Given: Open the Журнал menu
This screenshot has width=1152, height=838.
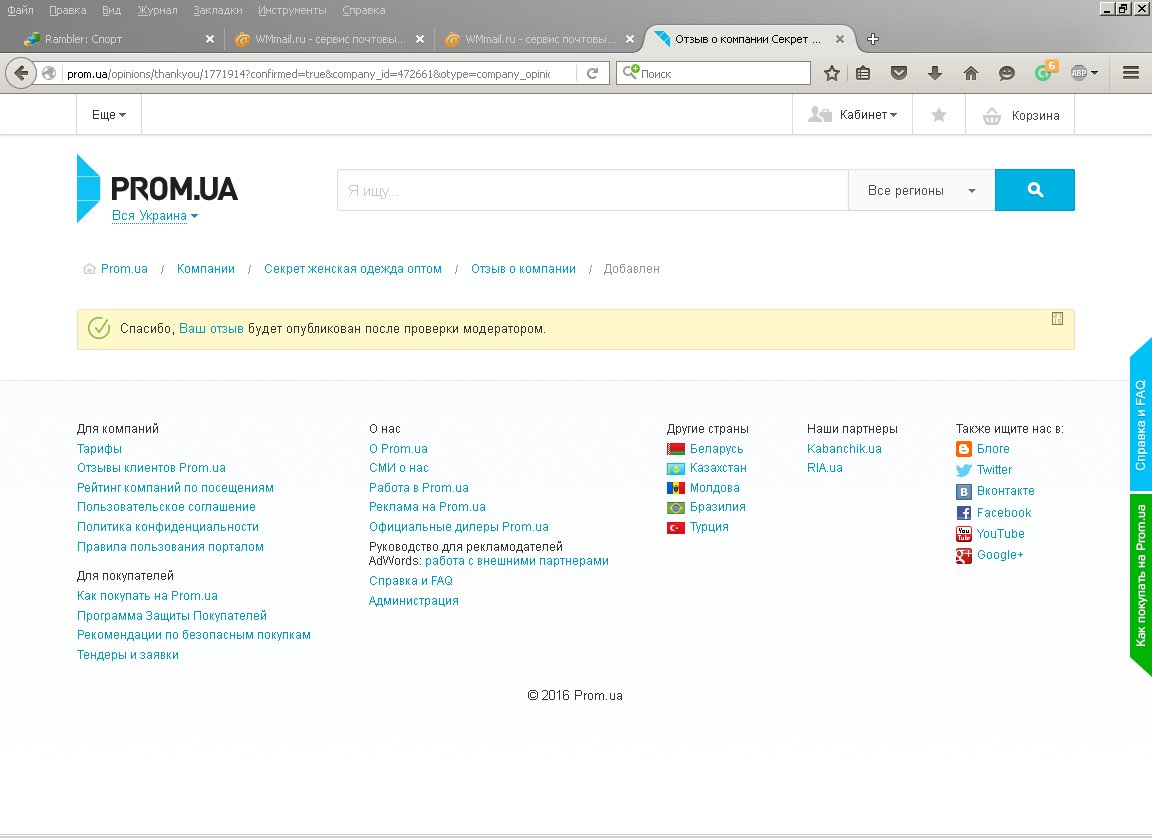Looking at the screenshot, I should pos(157,10).
